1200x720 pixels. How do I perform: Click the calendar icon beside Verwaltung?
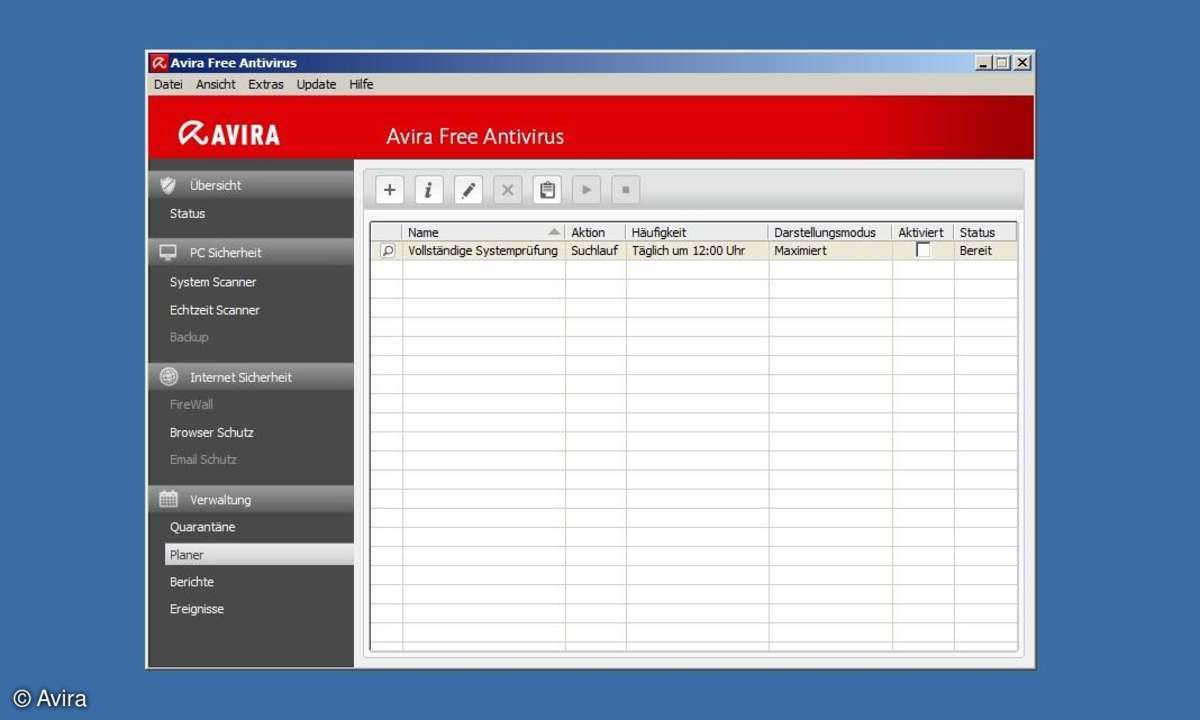168,499
